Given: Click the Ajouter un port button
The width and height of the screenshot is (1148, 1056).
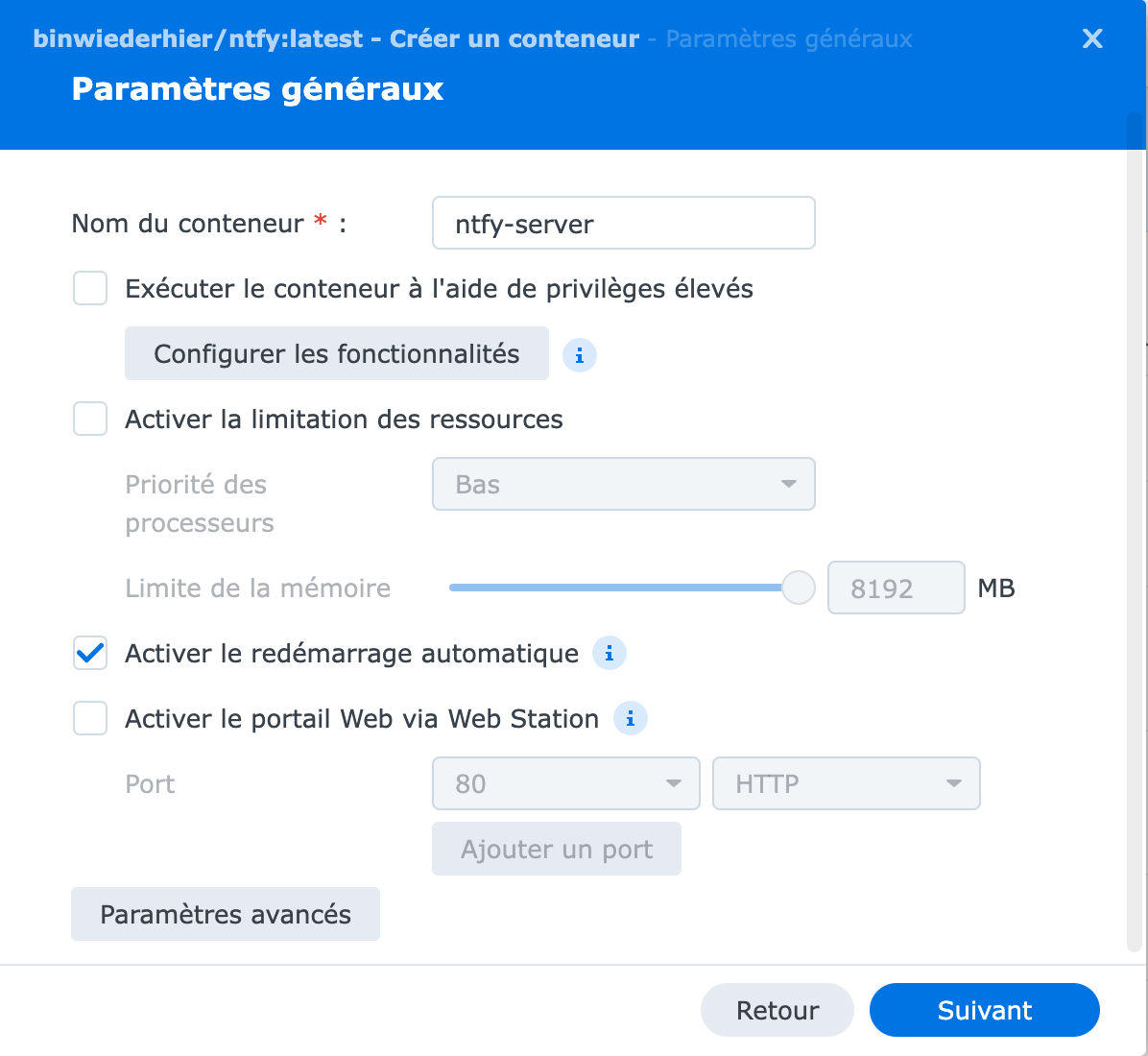Looking at the screenshot, I should tap(557, 849).
